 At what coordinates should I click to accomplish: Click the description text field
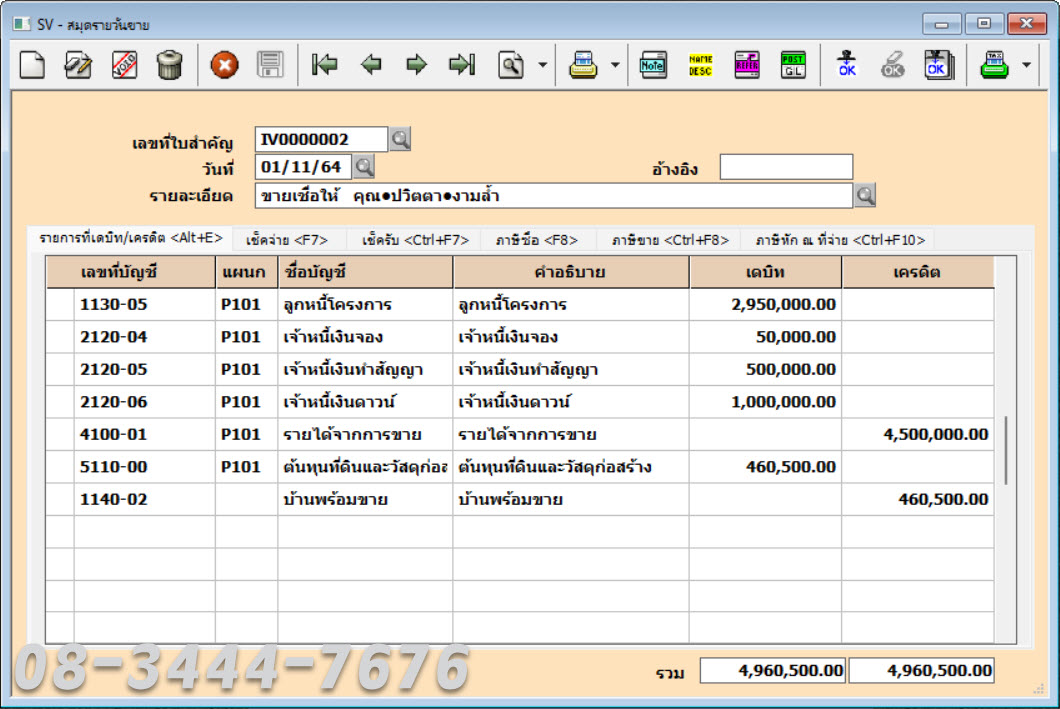coord(554,195)
